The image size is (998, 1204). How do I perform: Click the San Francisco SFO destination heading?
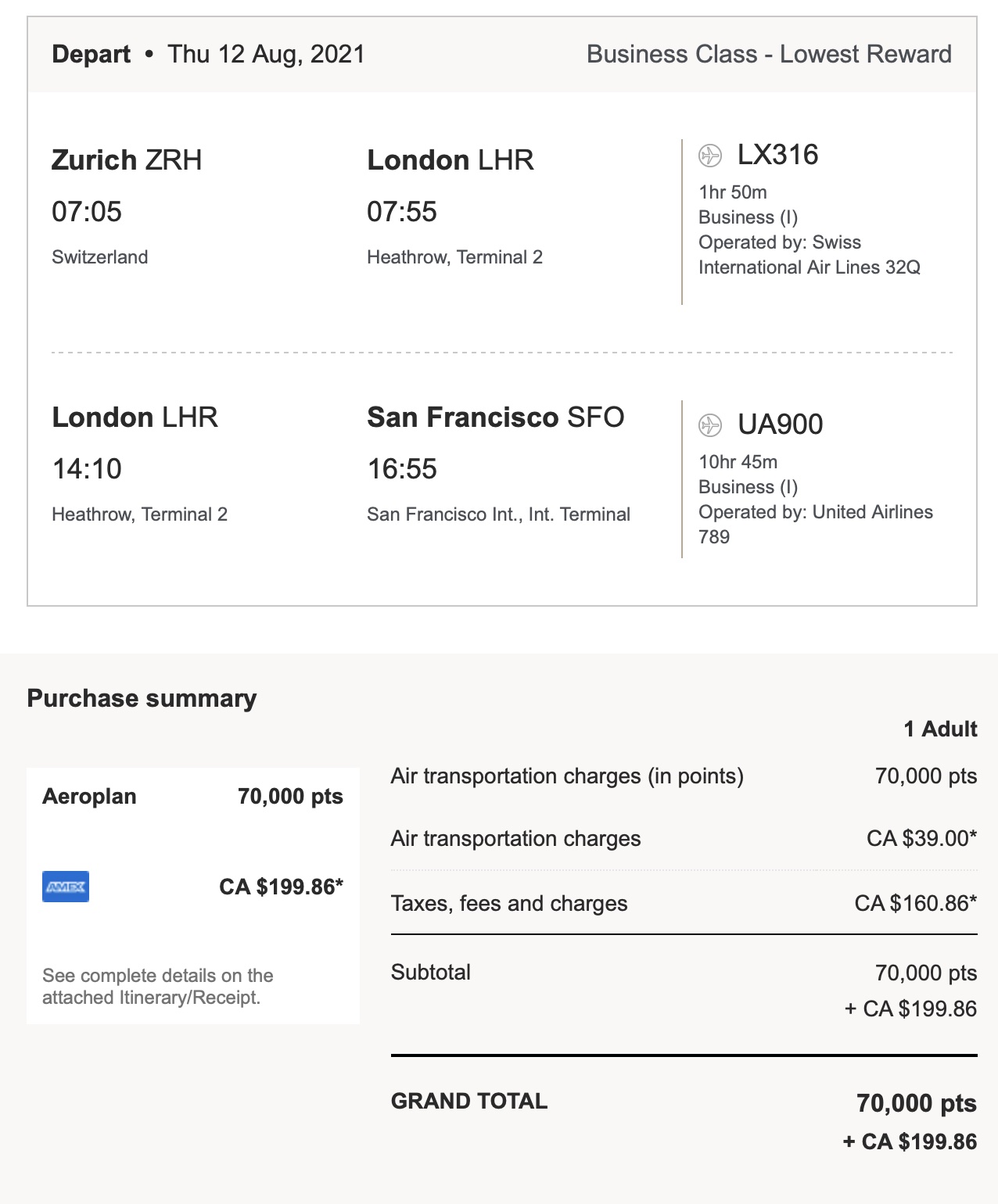point(495,417)
